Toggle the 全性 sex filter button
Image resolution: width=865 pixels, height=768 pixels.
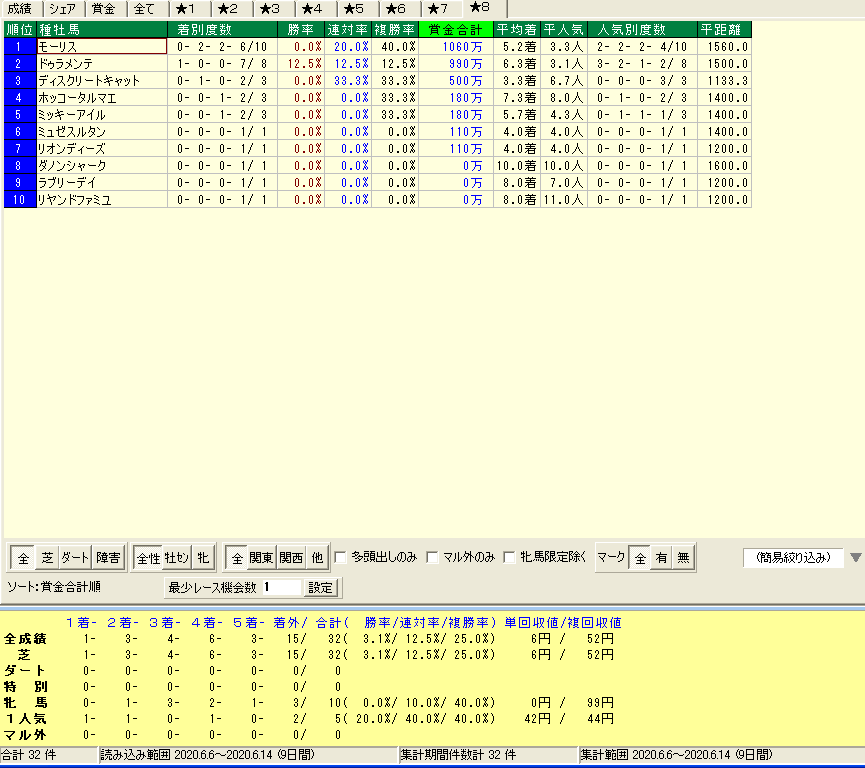(148, 558)
